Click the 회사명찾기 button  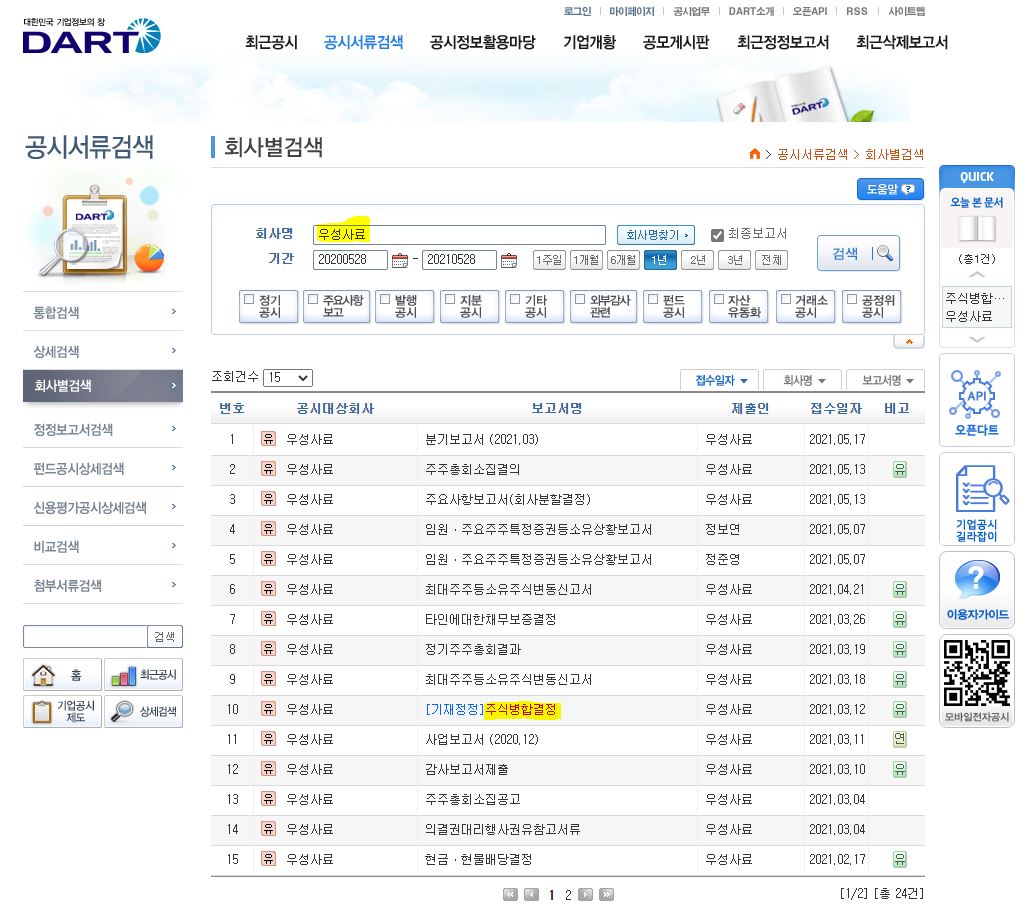(x=656, y=235)
